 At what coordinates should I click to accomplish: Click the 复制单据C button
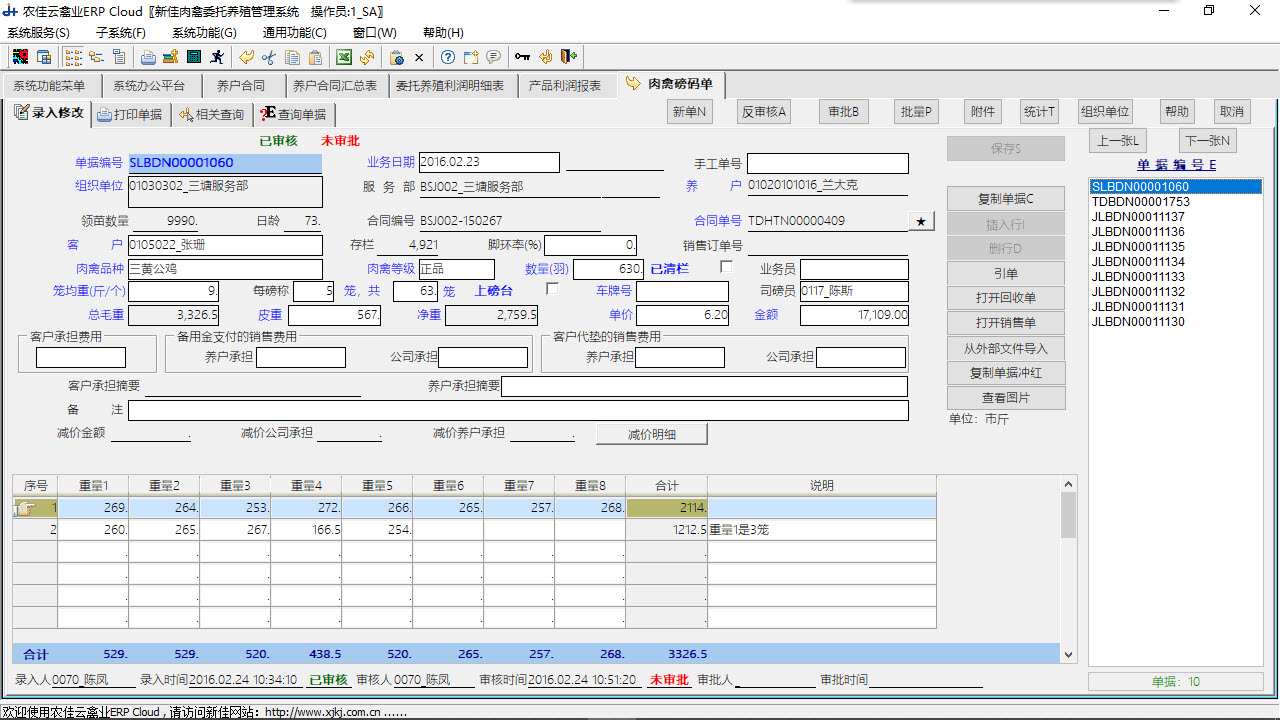point(1005,199)
